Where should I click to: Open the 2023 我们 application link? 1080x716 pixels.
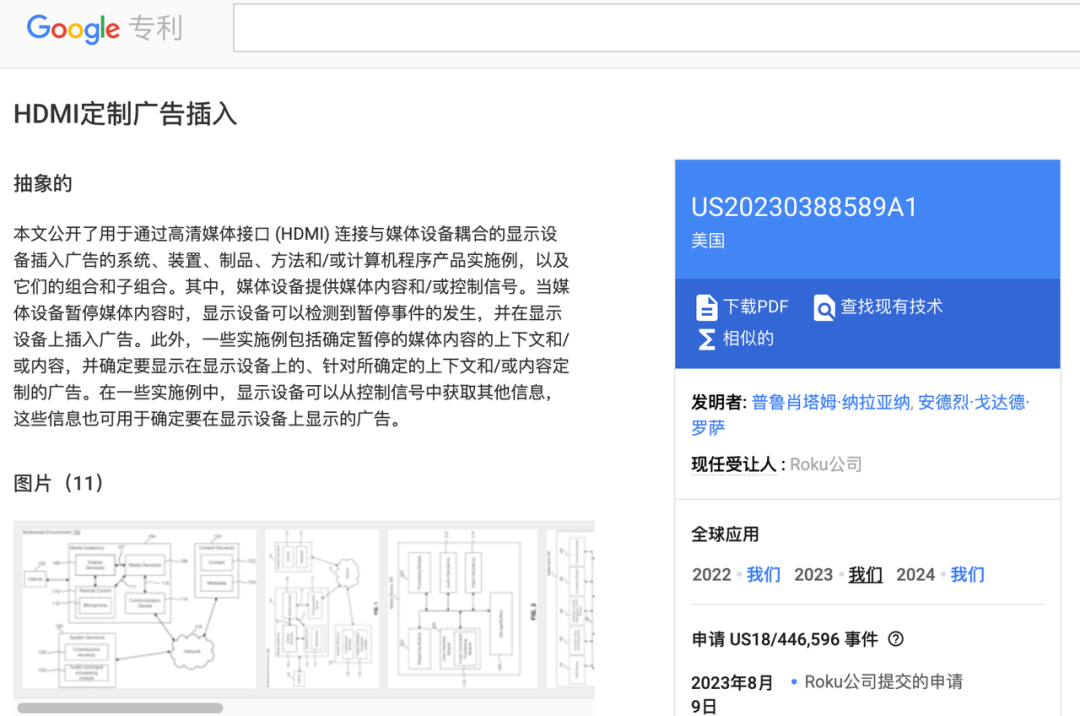click(x=865, y=575)
